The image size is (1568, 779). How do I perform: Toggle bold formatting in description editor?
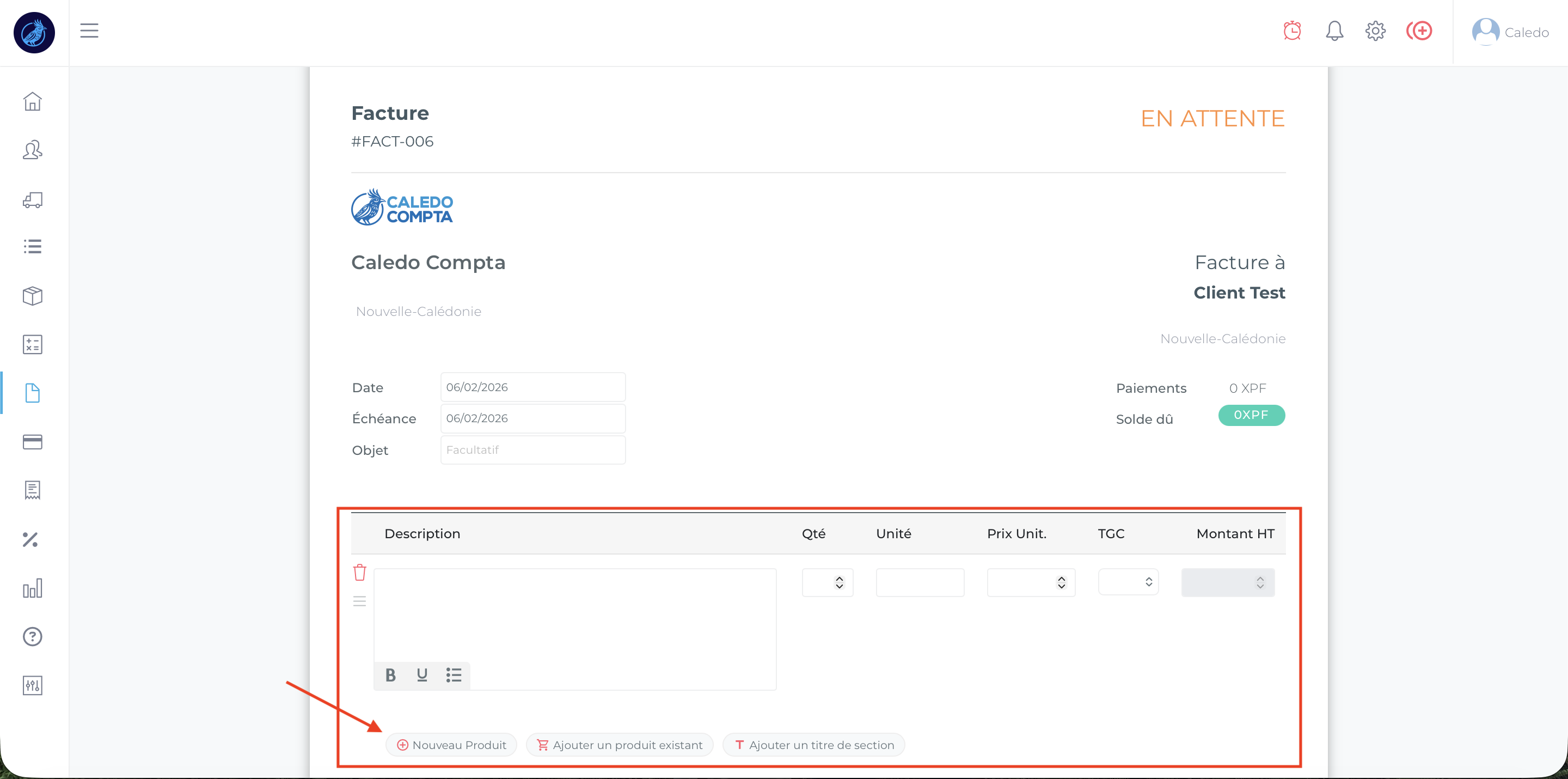pos(391,675)
